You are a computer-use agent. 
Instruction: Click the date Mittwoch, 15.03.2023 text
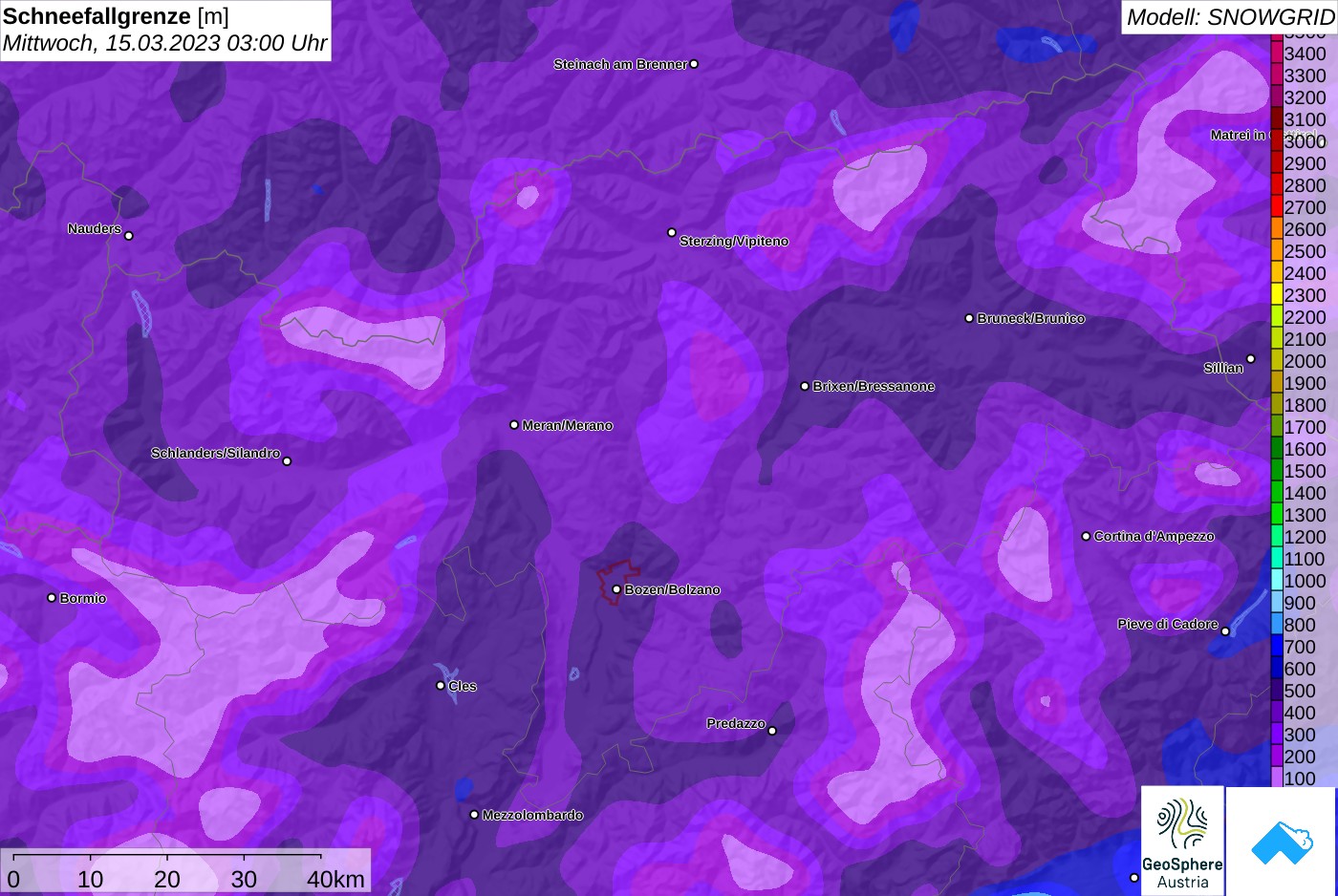[x=111, y=43]
